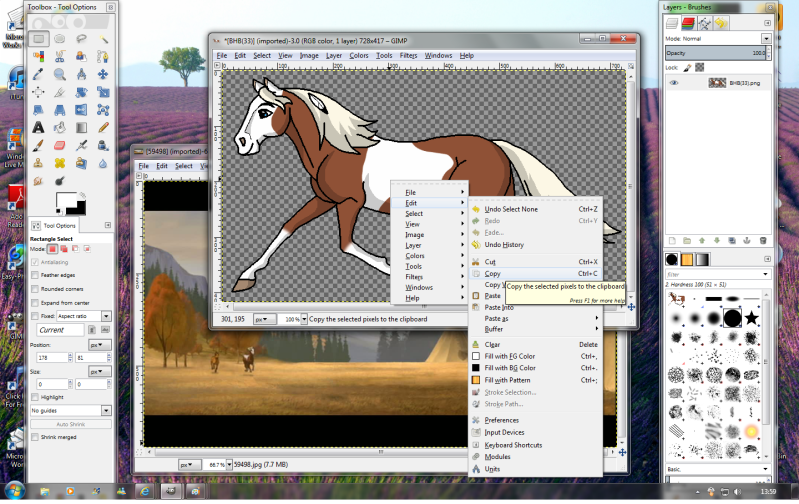The width and height of the screenshot is (799, 504).
Task: Select the Scale tool
Action: tap(103, 92)
